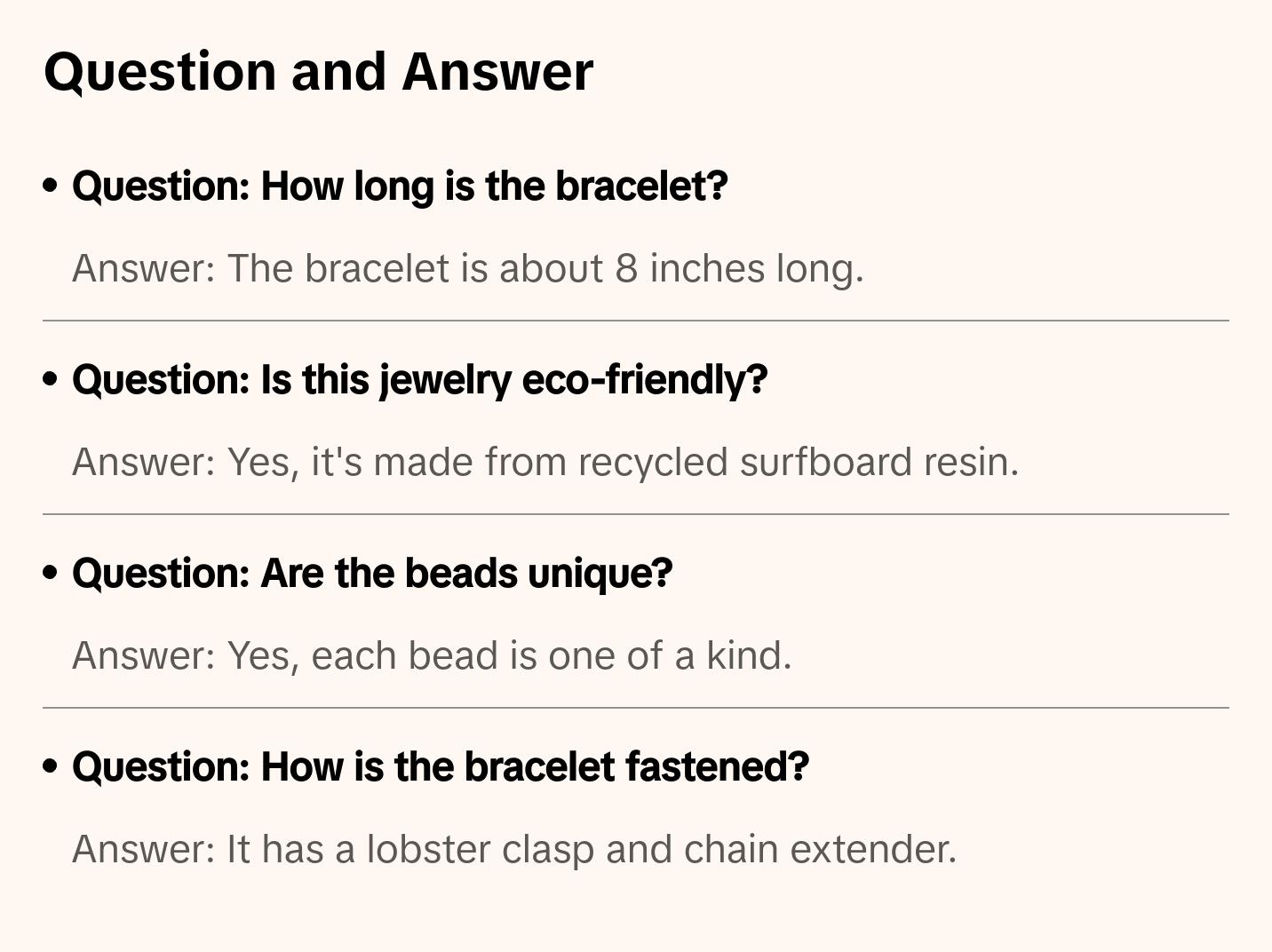Click the 'Answer:' label of the unique beads answer

coord(144,656)
